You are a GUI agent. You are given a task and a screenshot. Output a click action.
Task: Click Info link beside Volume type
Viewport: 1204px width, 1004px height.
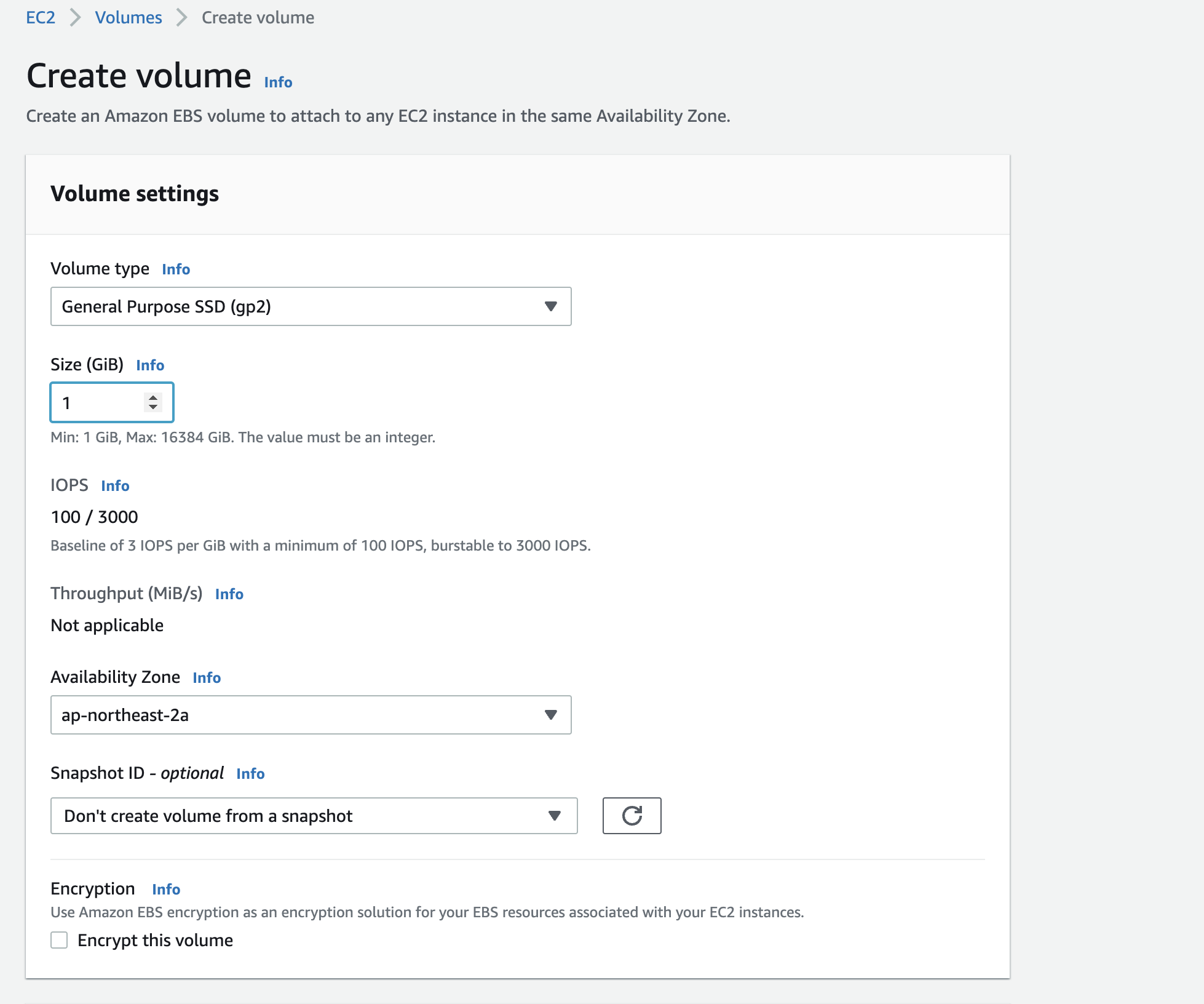point(176,269)
